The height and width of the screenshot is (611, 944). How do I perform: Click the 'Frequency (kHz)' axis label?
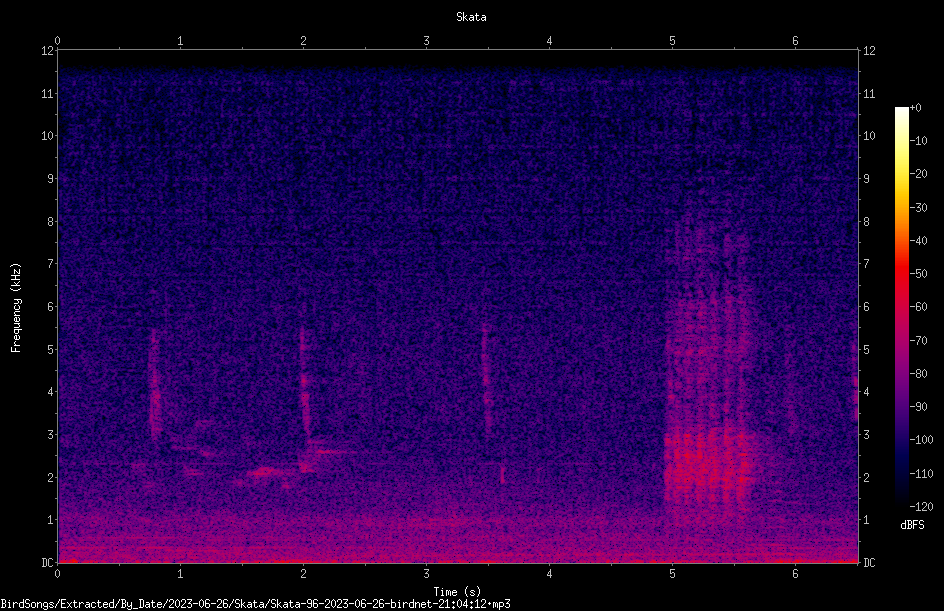tap(16, 307)
